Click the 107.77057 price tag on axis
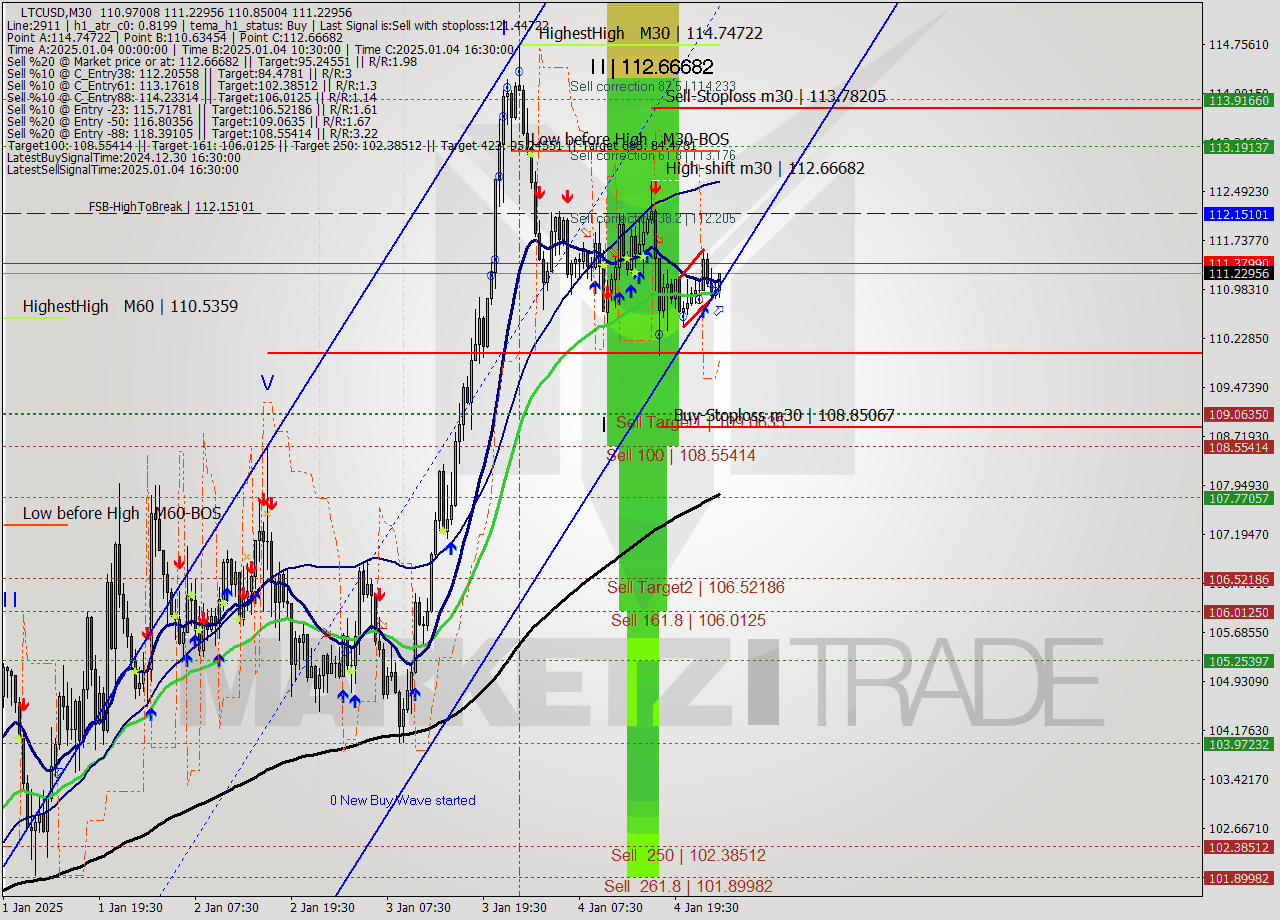This screenshot has width=1280, height=920. (1239, 498)
